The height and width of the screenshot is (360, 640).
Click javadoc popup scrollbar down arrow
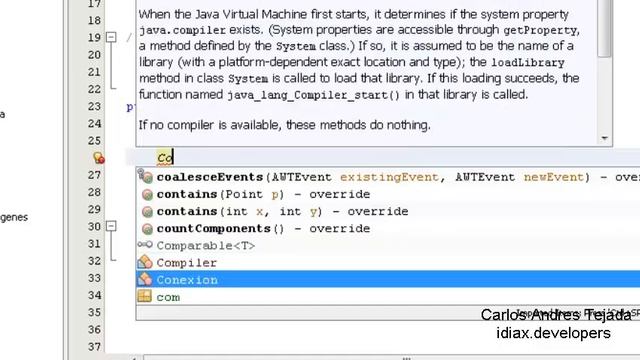tap(604, 138)
